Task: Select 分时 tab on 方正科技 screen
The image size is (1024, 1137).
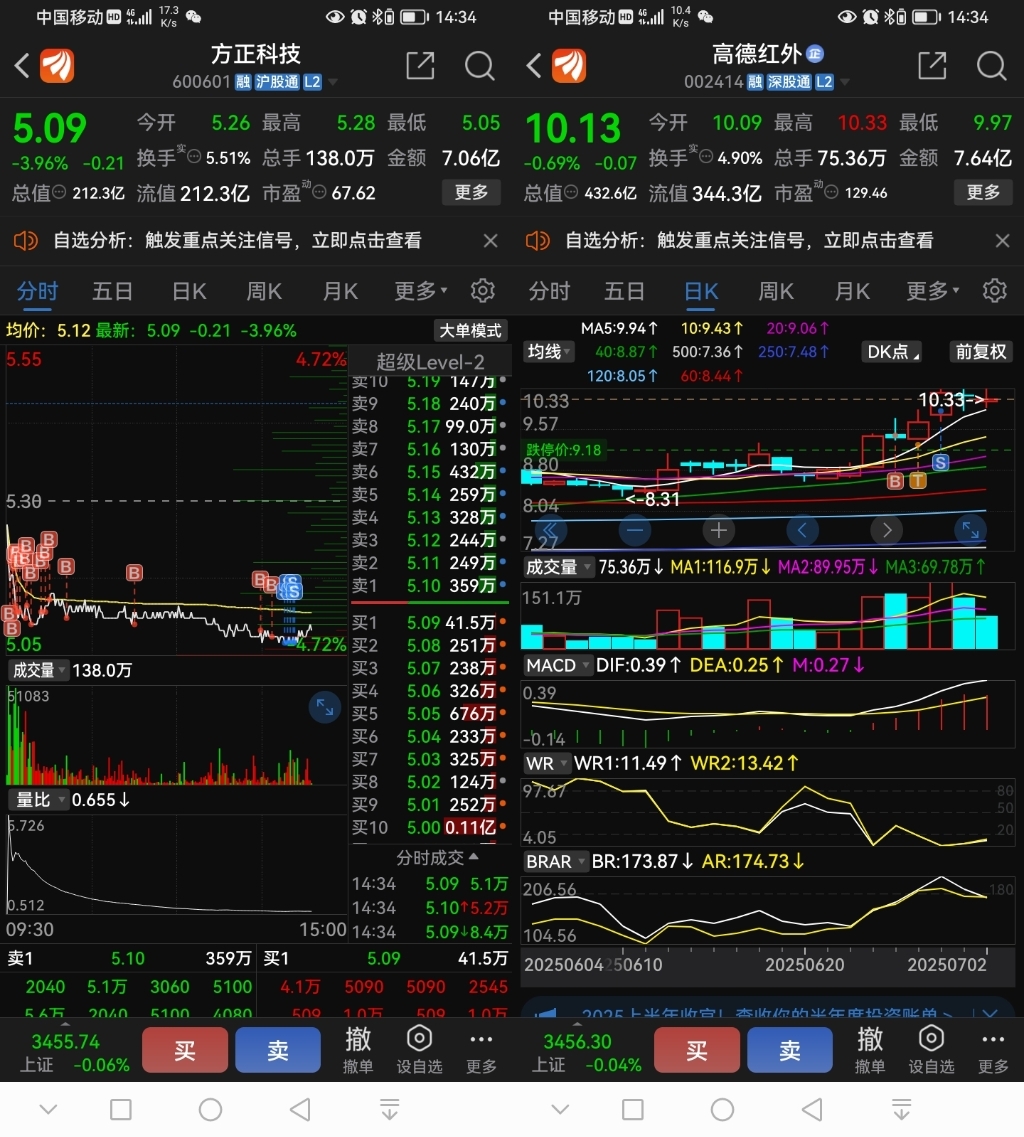Action: pos(37,291)
